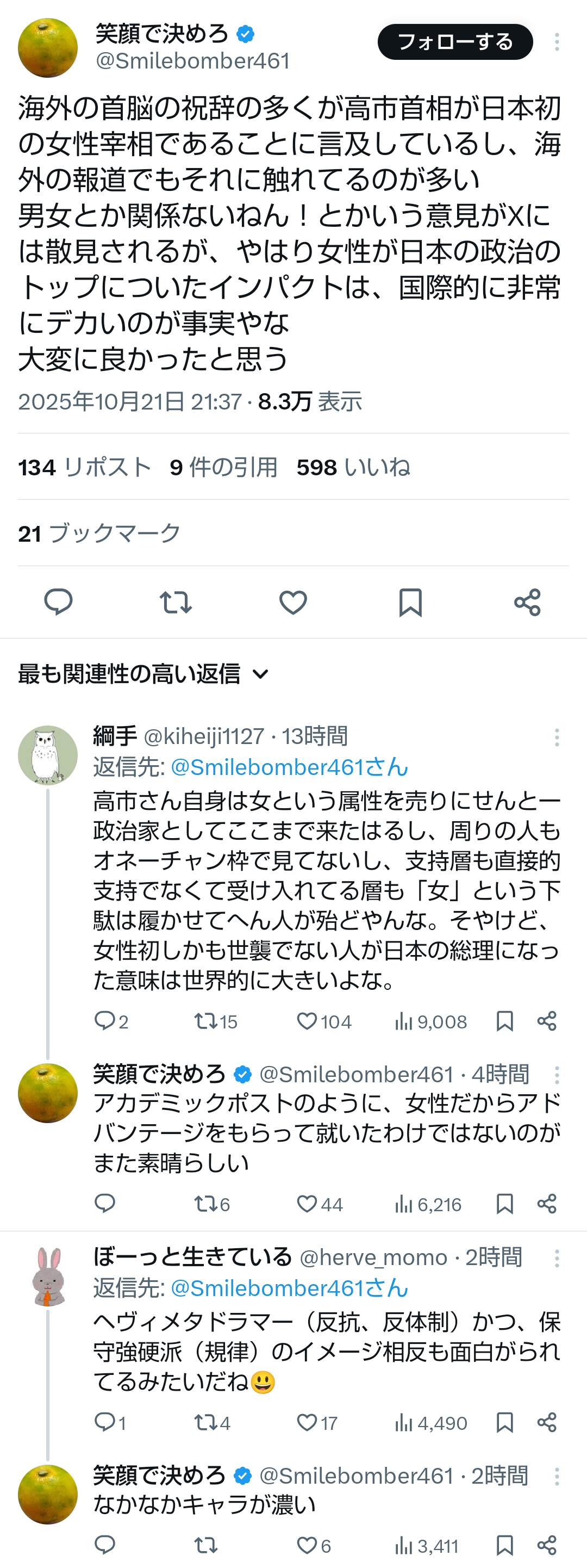Click the フォローする button
This screenshot has width=587, height=1568.
coord(455,42)
